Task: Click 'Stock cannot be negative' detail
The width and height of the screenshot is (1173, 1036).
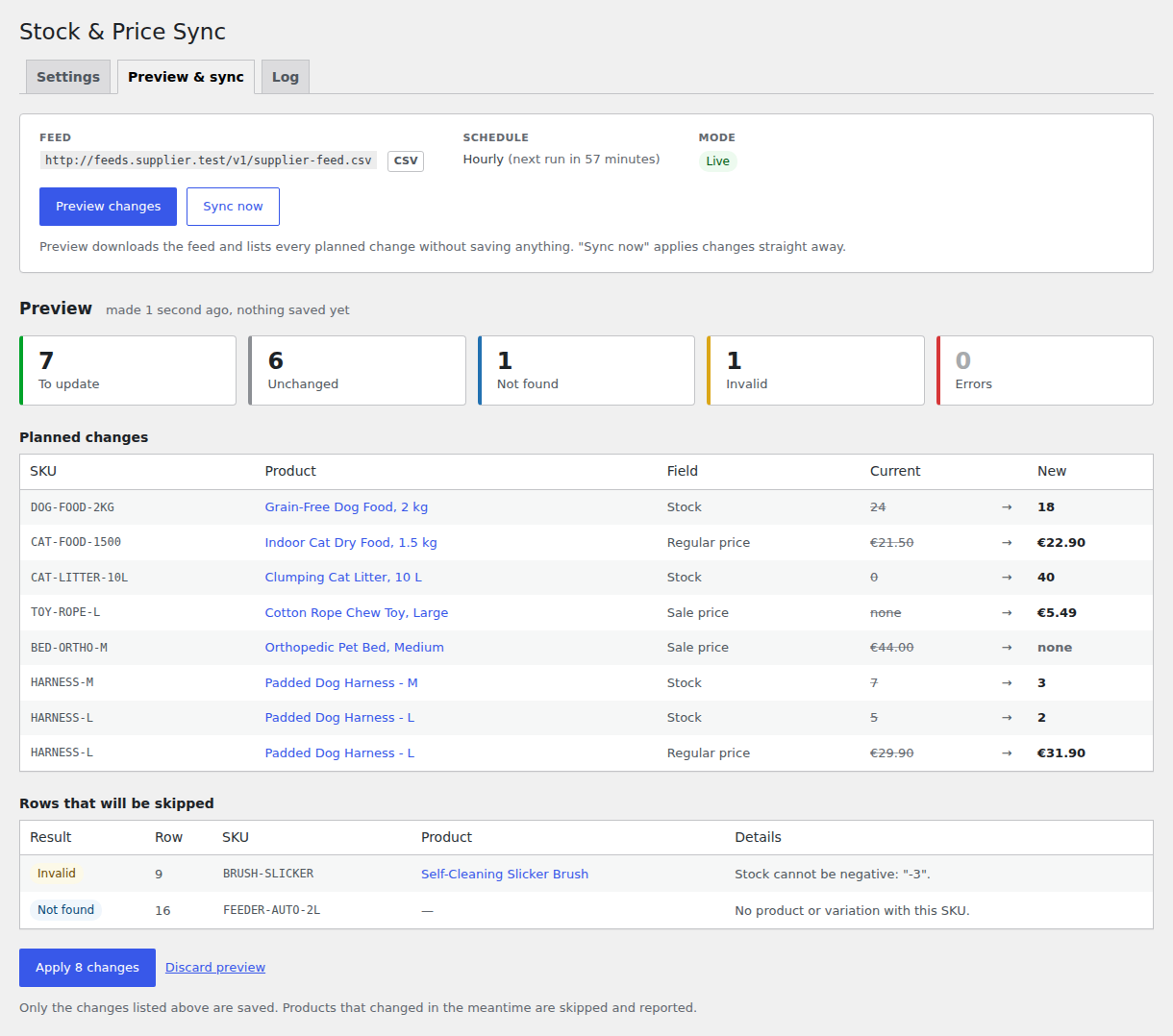Action: tap(833, 875)
